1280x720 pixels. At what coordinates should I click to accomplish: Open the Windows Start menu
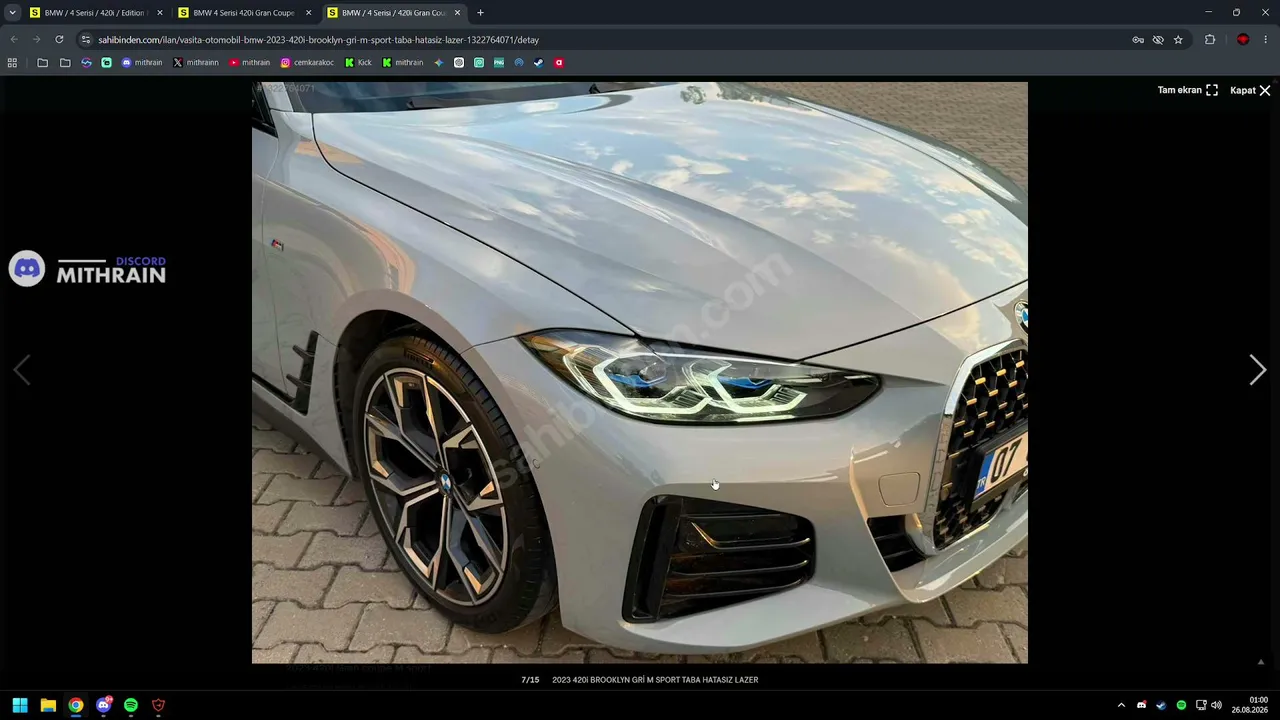(x=20, y=705)
